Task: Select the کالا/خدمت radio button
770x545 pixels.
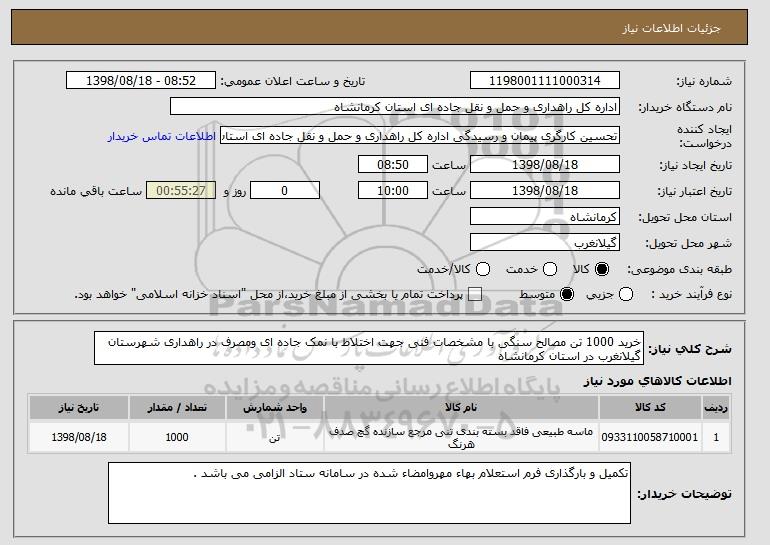Action: (483, 269)
